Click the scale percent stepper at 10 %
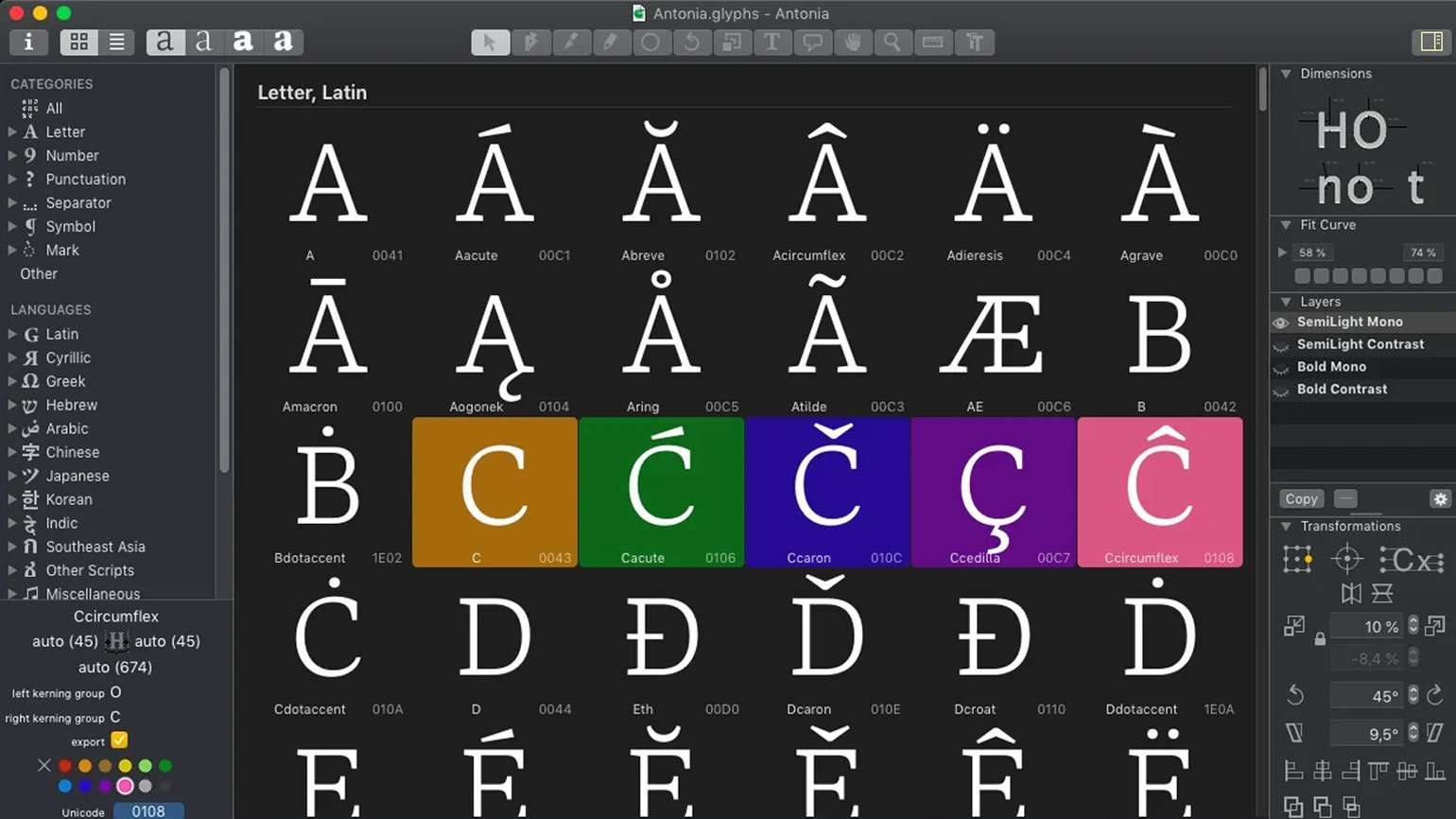This screenshot has width=1456, height=819. 1413,626
